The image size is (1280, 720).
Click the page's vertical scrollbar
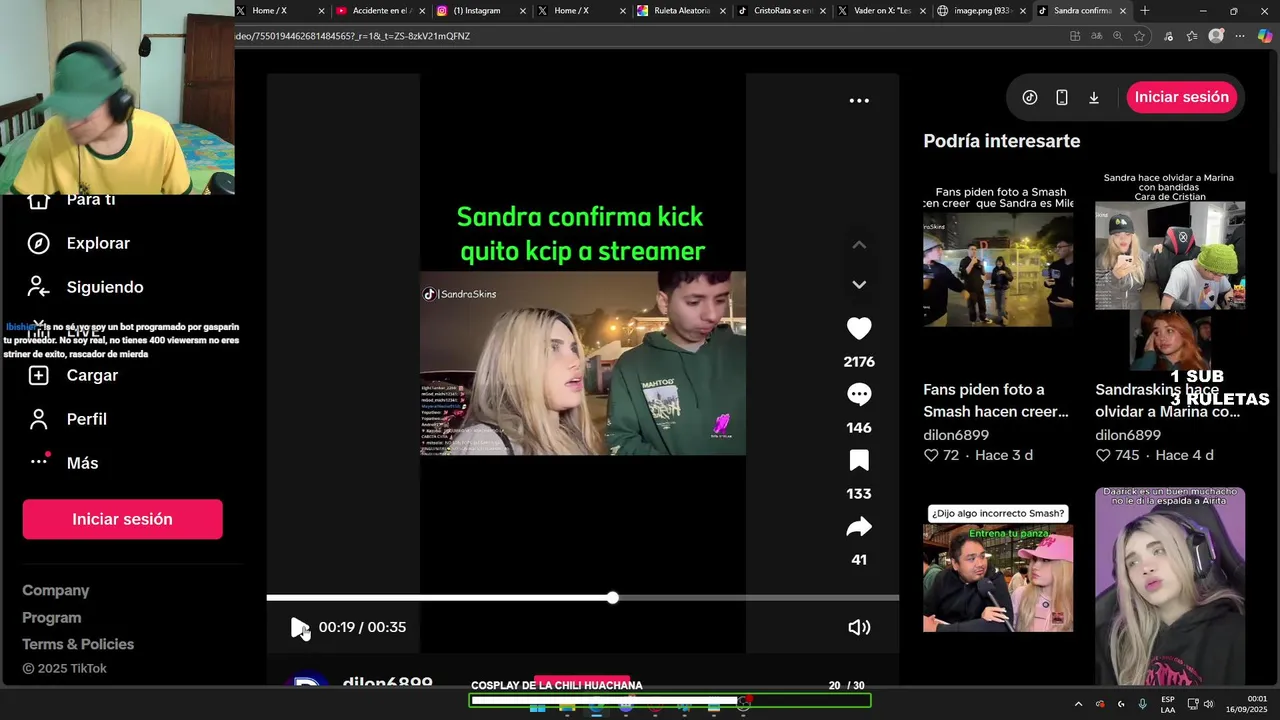(x=1272, y=110)
